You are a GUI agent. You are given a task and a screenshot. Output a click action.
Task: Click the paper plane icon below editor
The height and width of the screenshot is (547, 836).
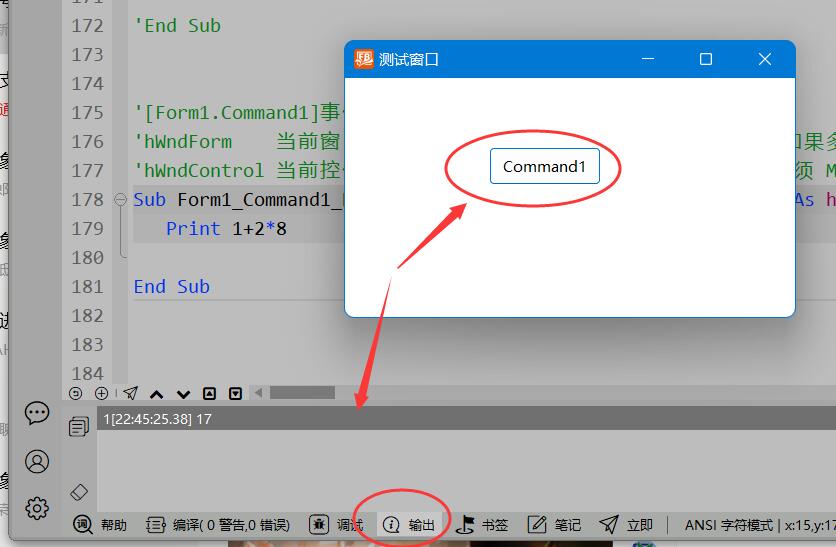[x=130, y=394]
